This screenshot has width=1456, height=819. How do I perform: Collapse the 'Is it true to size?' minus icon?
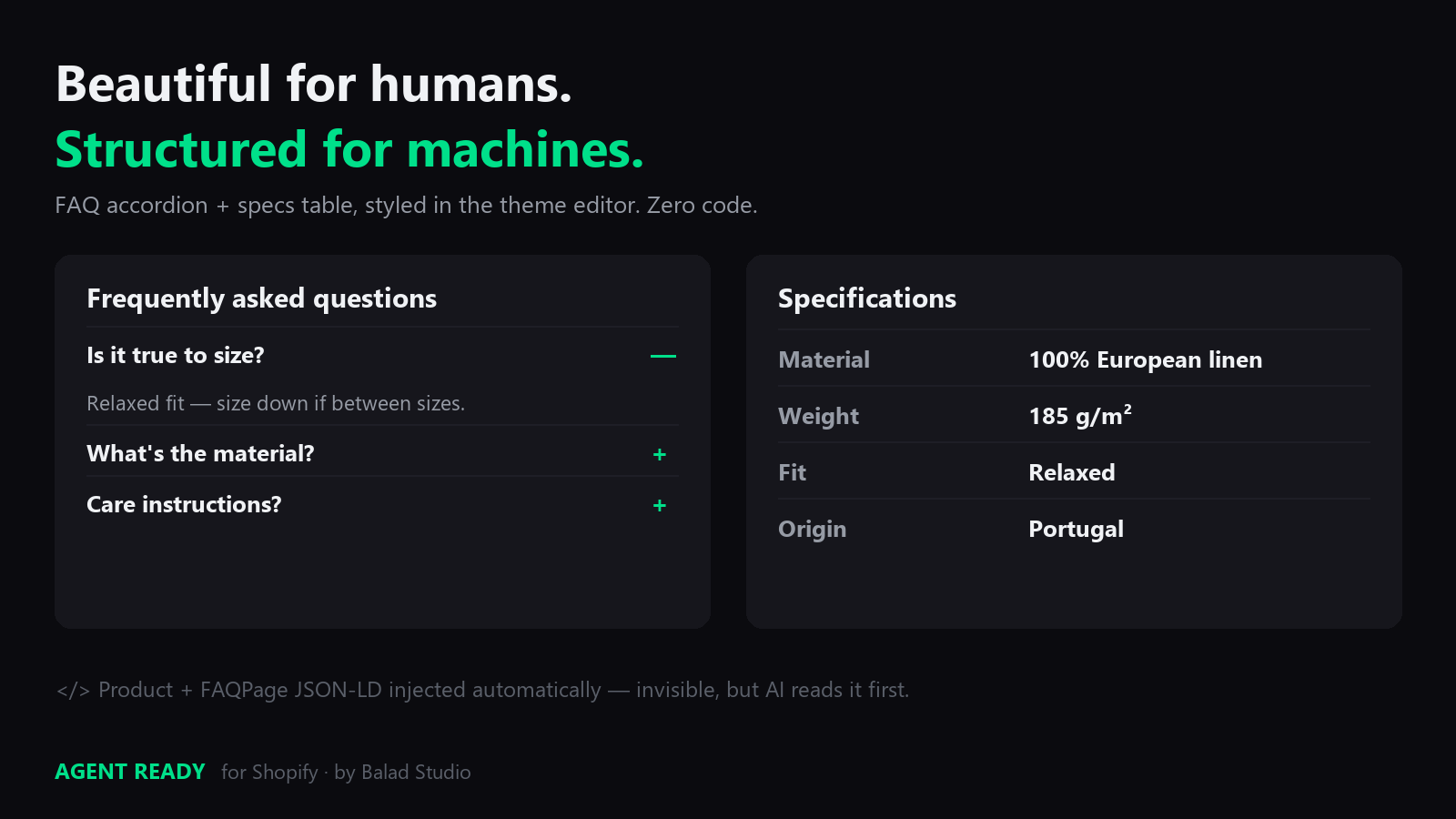663,356
